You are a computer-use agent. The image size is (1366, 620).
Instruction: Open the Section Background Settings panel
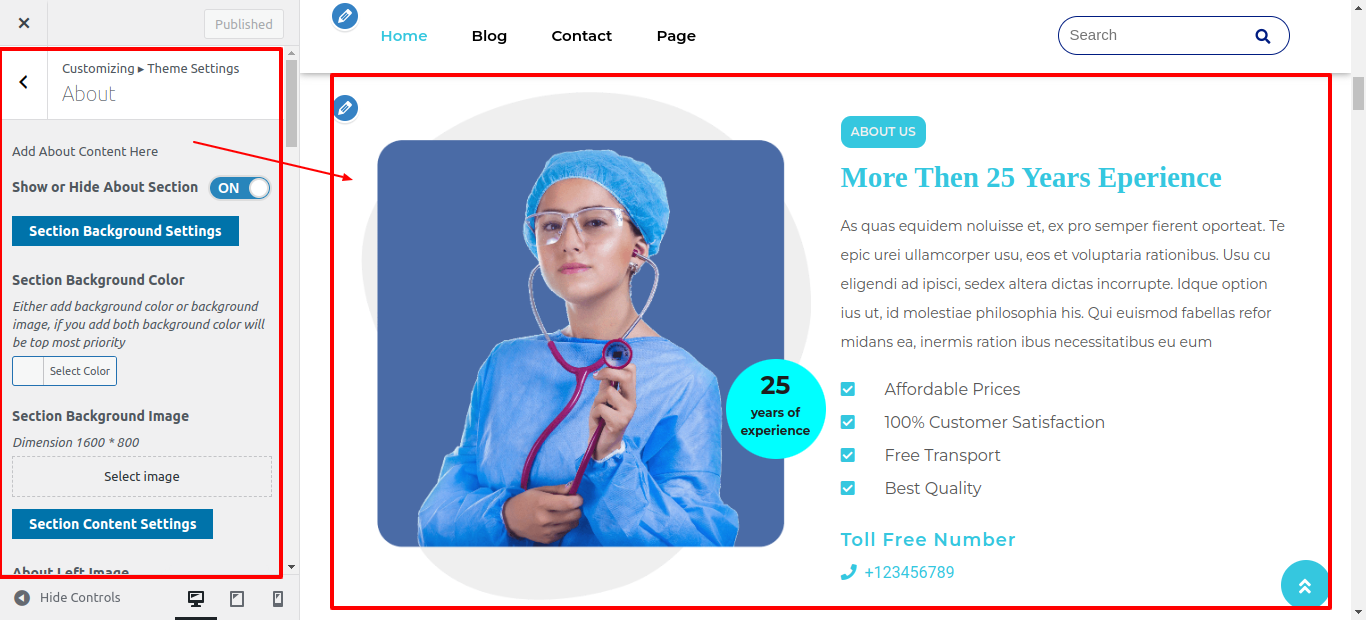125,231
